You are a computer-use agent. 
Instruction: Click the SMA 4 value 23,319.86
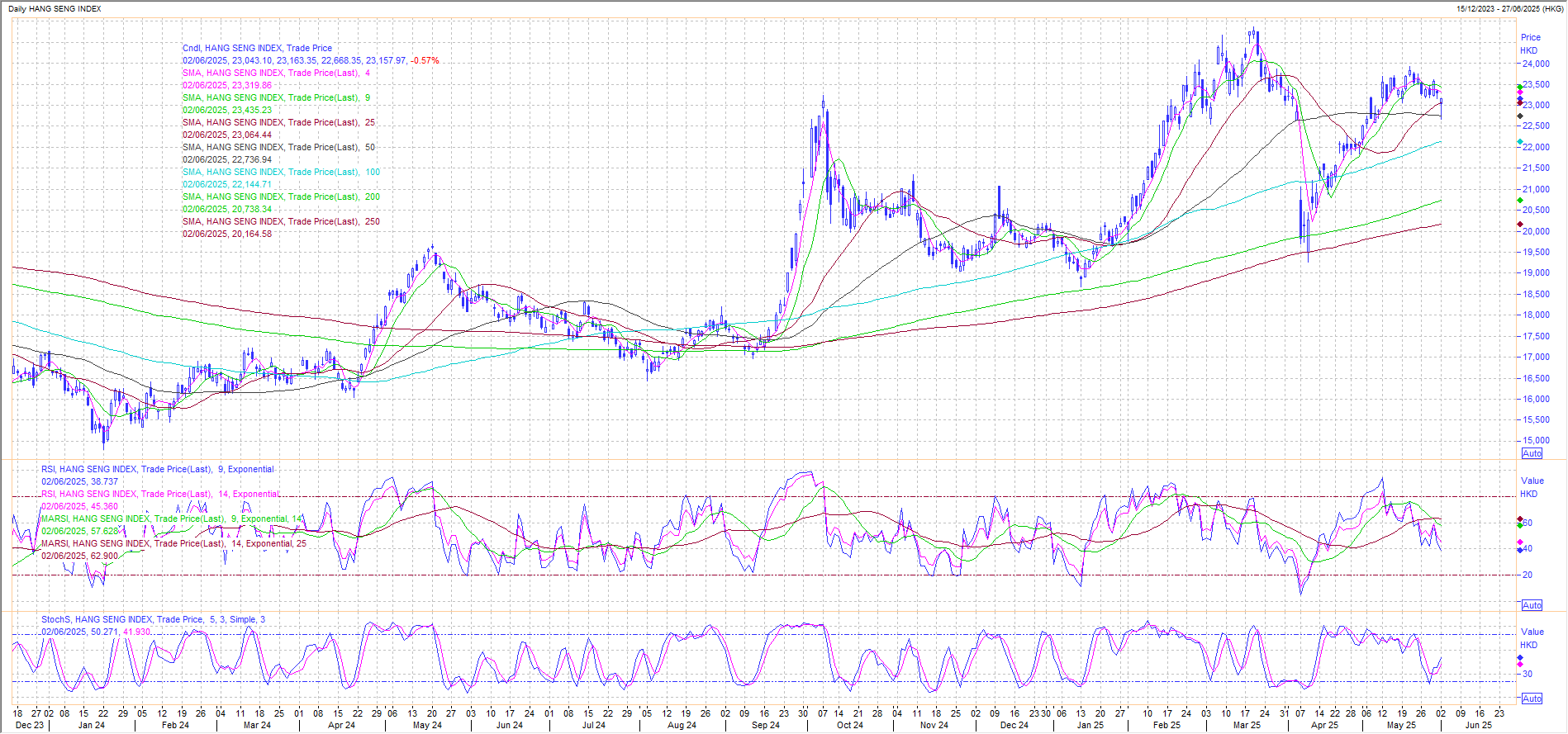coord(226,85)
